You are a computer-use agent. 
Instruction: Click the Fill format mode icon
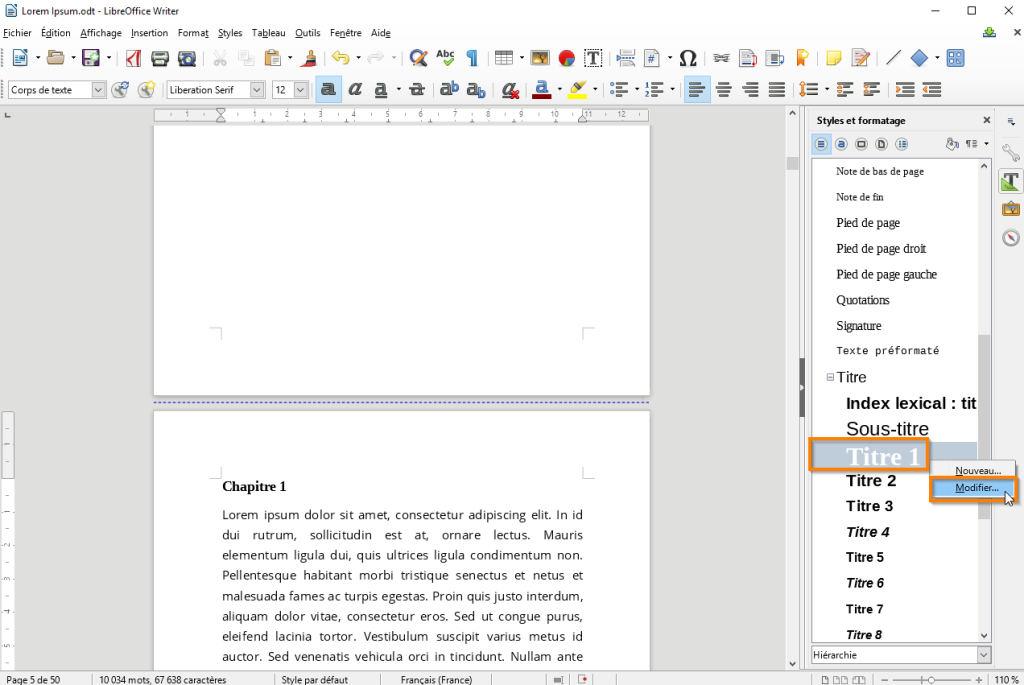coord(953,144)
